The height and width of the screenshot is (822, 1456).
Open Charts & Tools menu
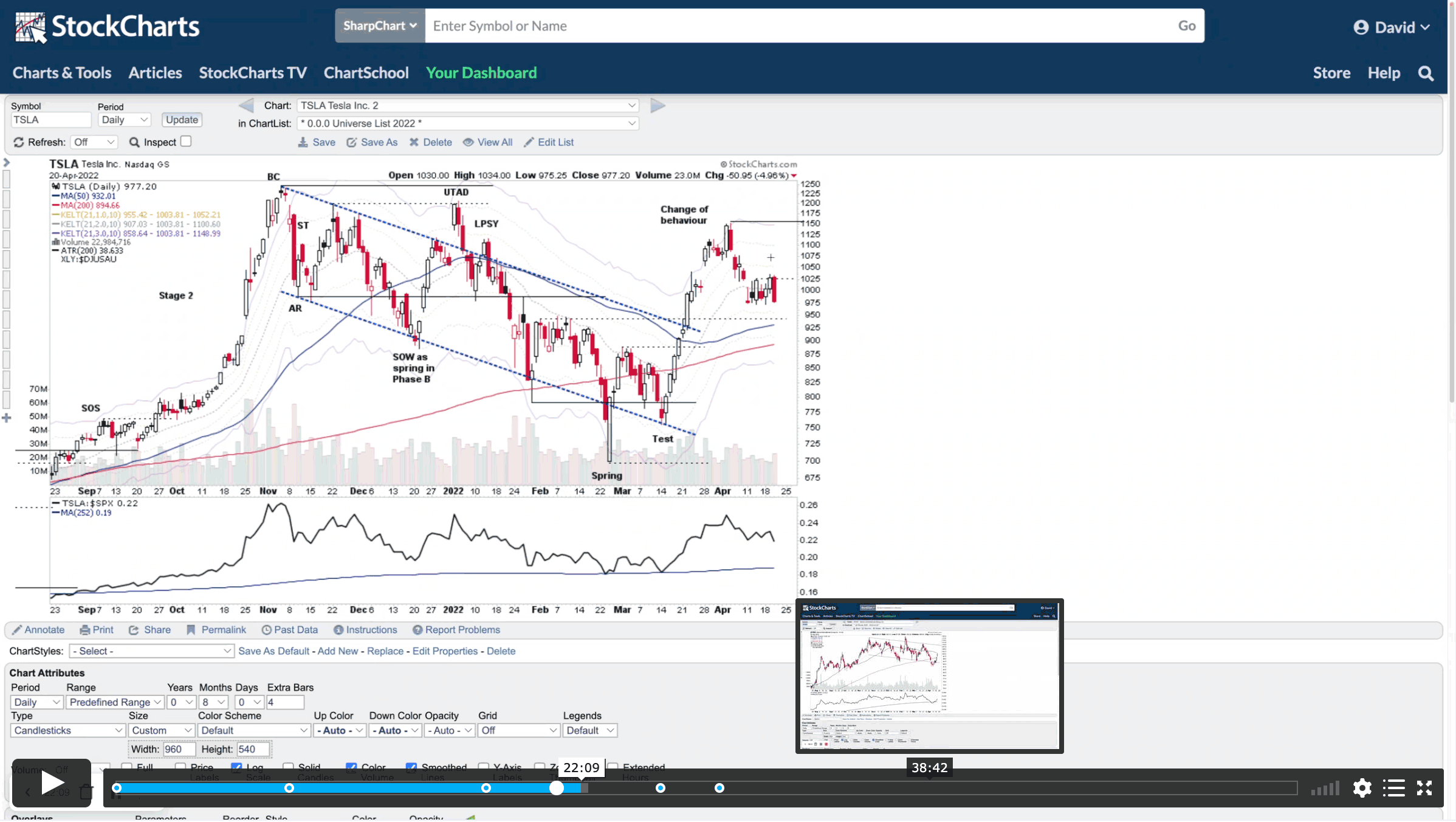click(x=62, y=73)
